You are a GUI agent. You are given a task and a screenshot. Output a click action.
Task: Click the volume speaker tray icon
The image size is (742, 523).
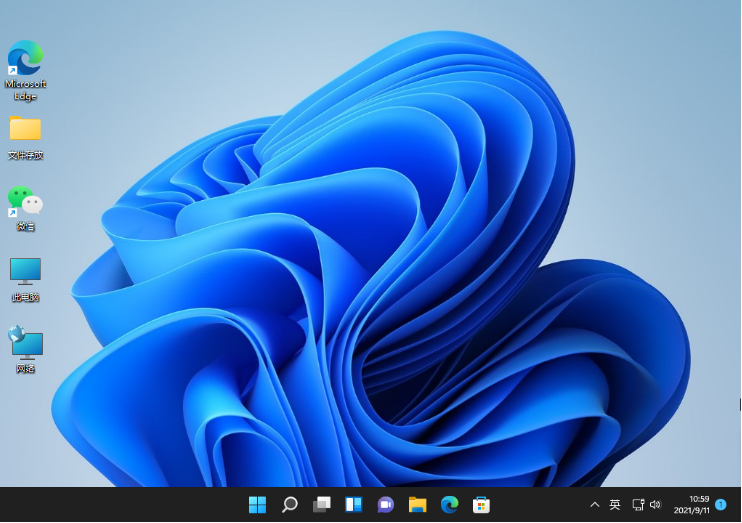point(656,505)
